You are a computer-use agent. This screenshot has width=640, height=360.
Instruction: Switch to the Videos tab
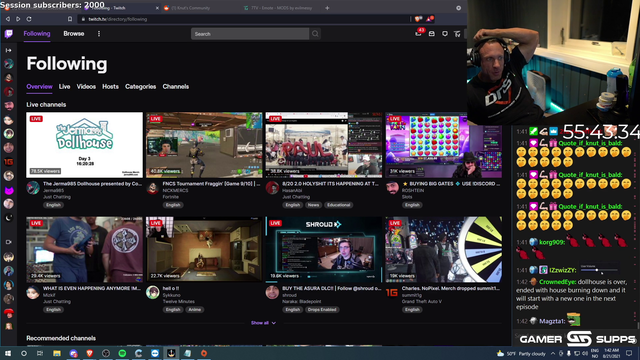click(x=86, y=87)
